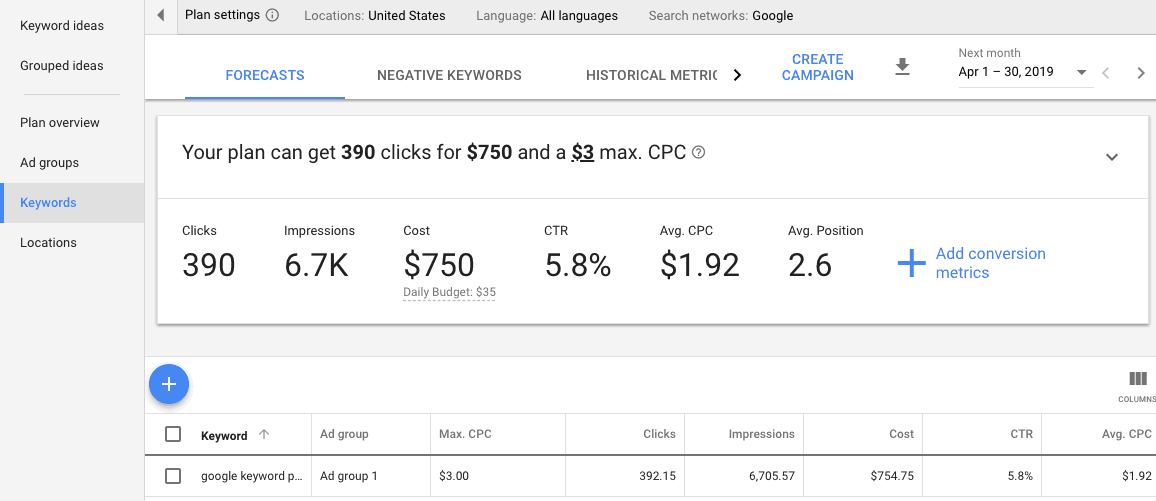This screenshot has height=501, width=1156.
Task: Click Add conversion metrics link
Action: [x=989, y=263]
